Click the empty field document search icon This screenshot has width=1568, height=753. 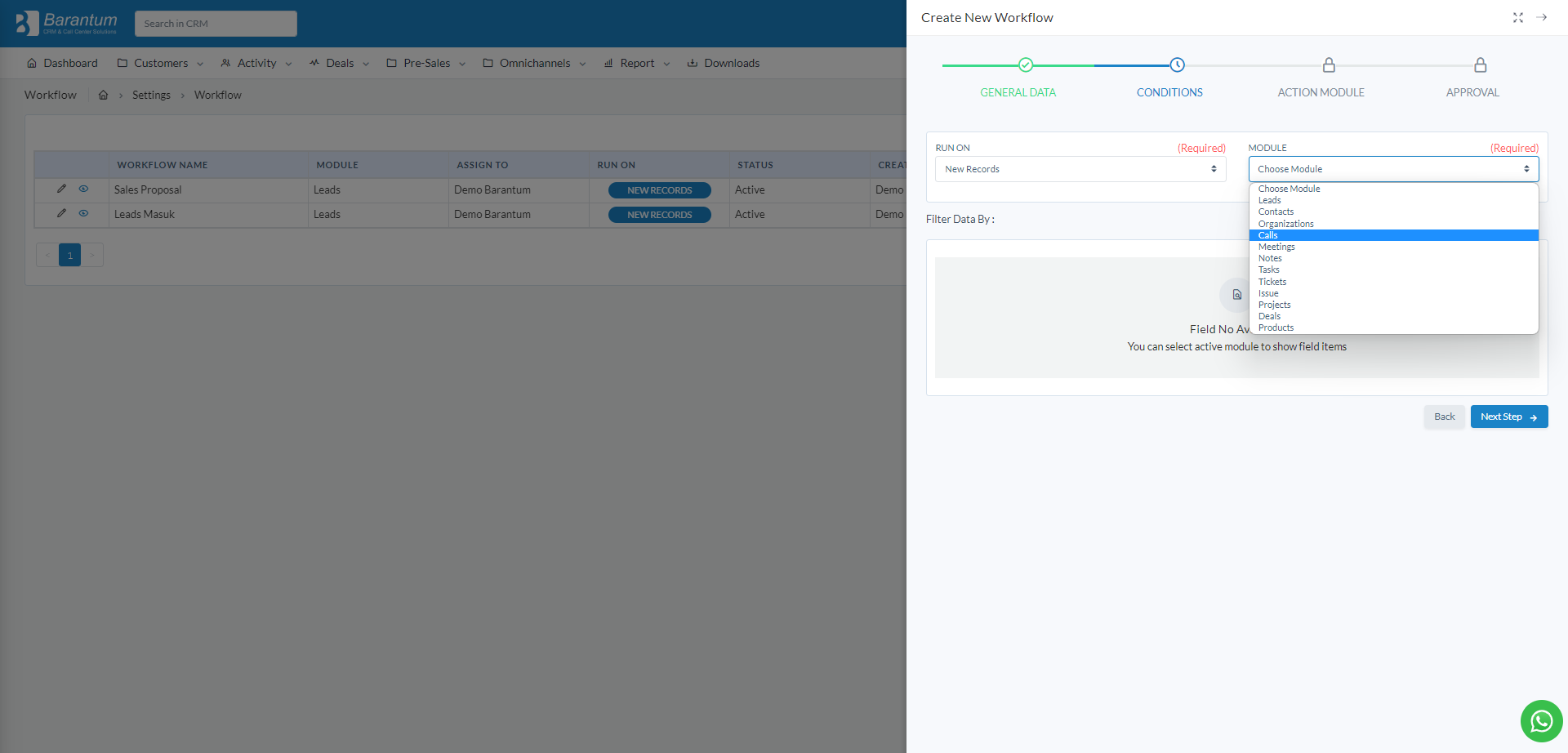(1236, 295)
